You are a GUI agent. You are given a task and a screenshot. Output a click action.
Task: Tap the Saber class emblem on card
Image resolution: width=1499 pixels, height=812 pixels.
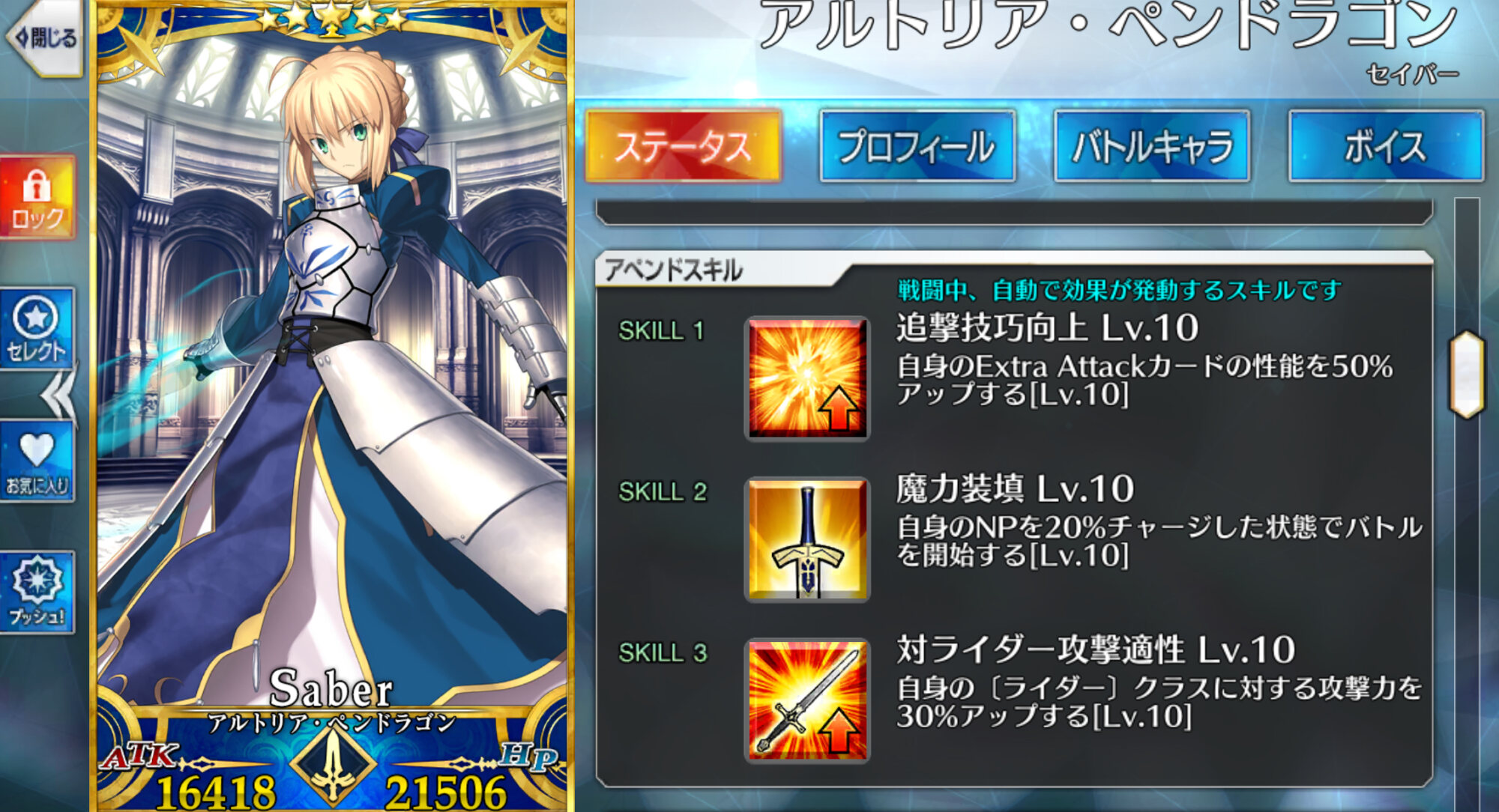tap(332, 764)
